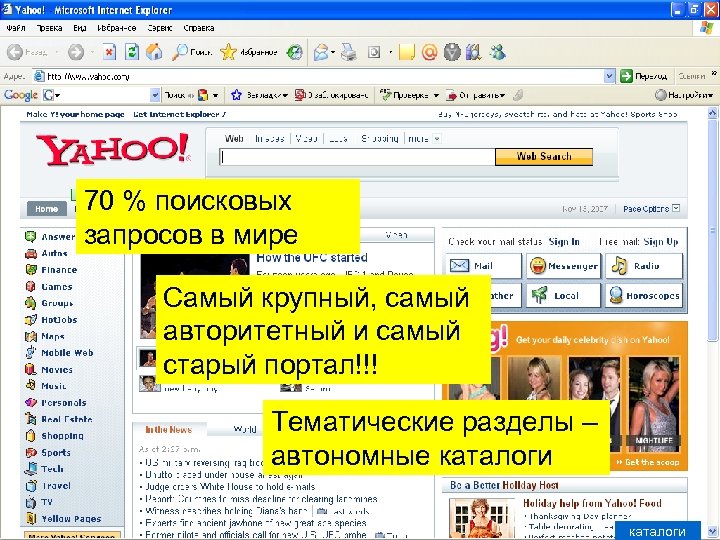The width and height of the screenshot is (720, 540).
Task: Switch to the World news tab
Action: (245, 429)
